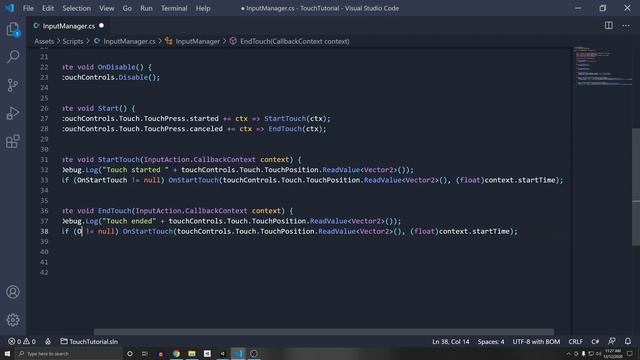Open Assets breadcrumb dropdown
The height and width of the screenshot is (360, 640).
[44, 41]
